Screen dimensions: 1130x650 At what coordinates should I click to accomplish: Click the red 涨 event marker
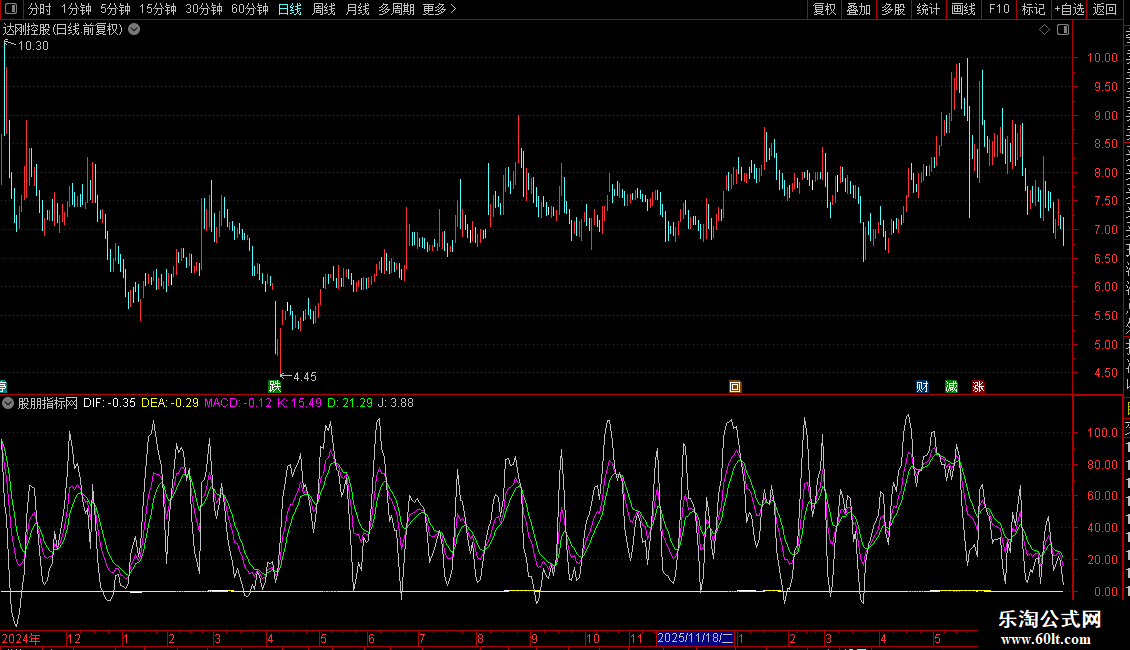coord(978,387)
